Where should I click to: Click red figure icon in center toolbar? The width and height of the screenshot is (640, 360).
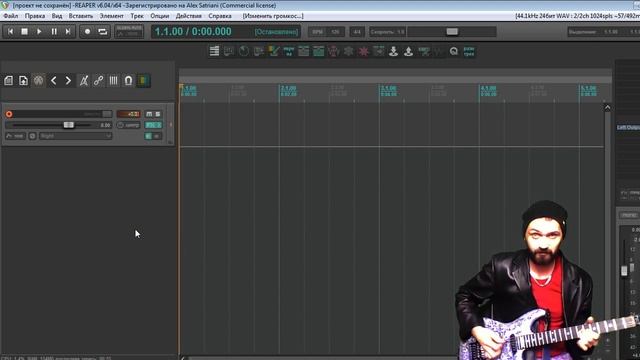333,51
